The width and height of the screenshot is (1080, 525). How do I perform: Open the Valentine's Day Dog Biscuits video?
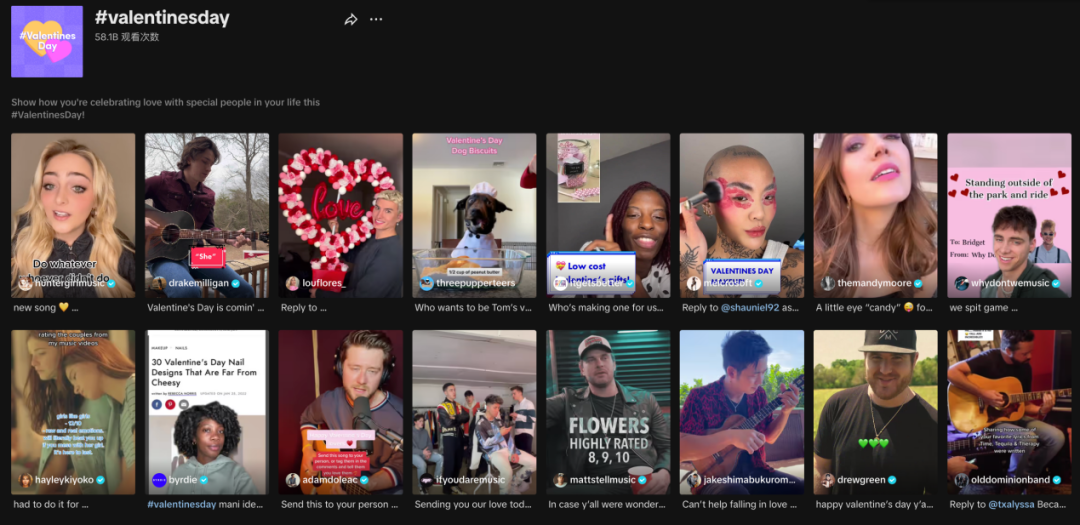474,215
